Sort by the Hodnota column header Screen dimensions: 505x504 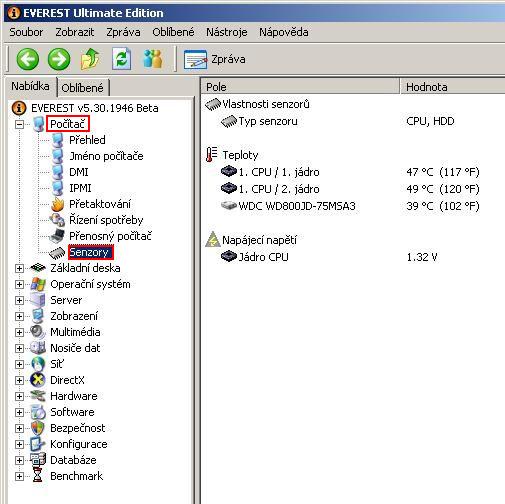pyautogui.click(x=453, y=87)
